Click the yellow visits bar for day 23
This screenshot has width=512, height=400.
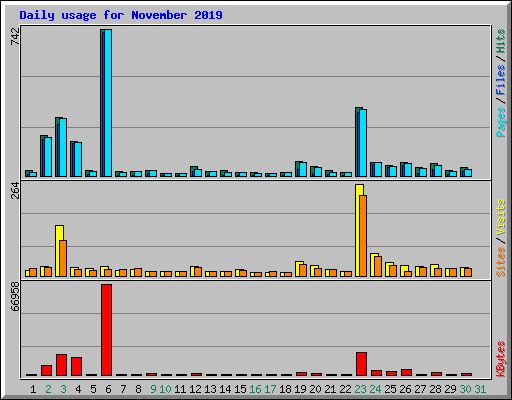(x=357, y=230)
